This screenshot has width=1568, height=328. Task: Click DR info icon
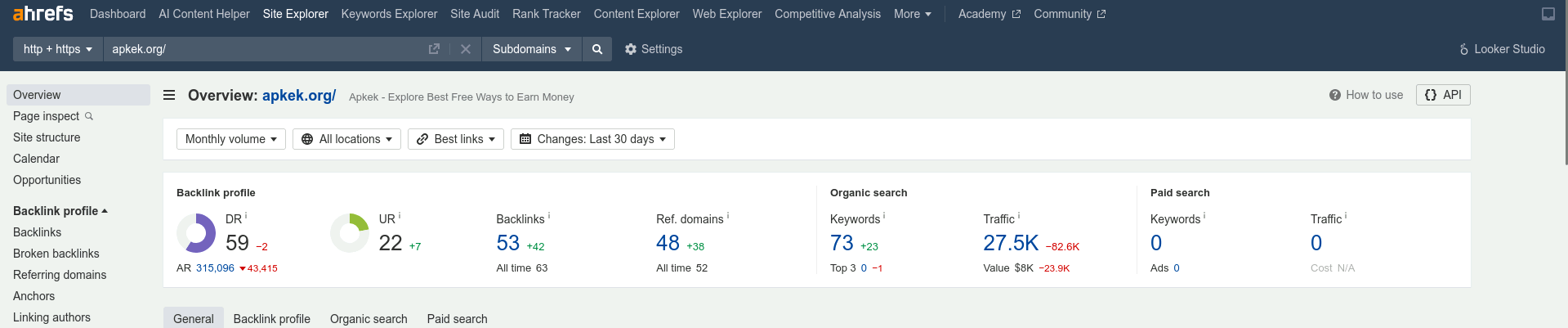(246, 216)
